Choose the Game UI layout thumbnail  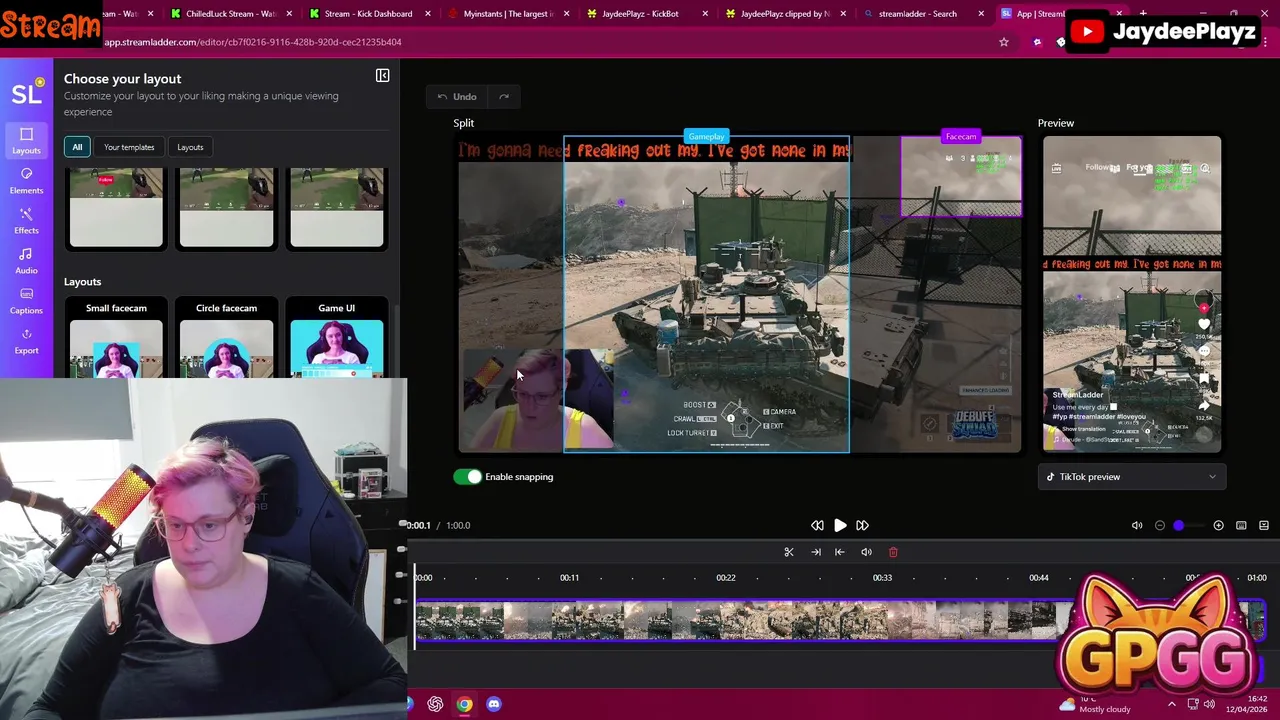336,338
